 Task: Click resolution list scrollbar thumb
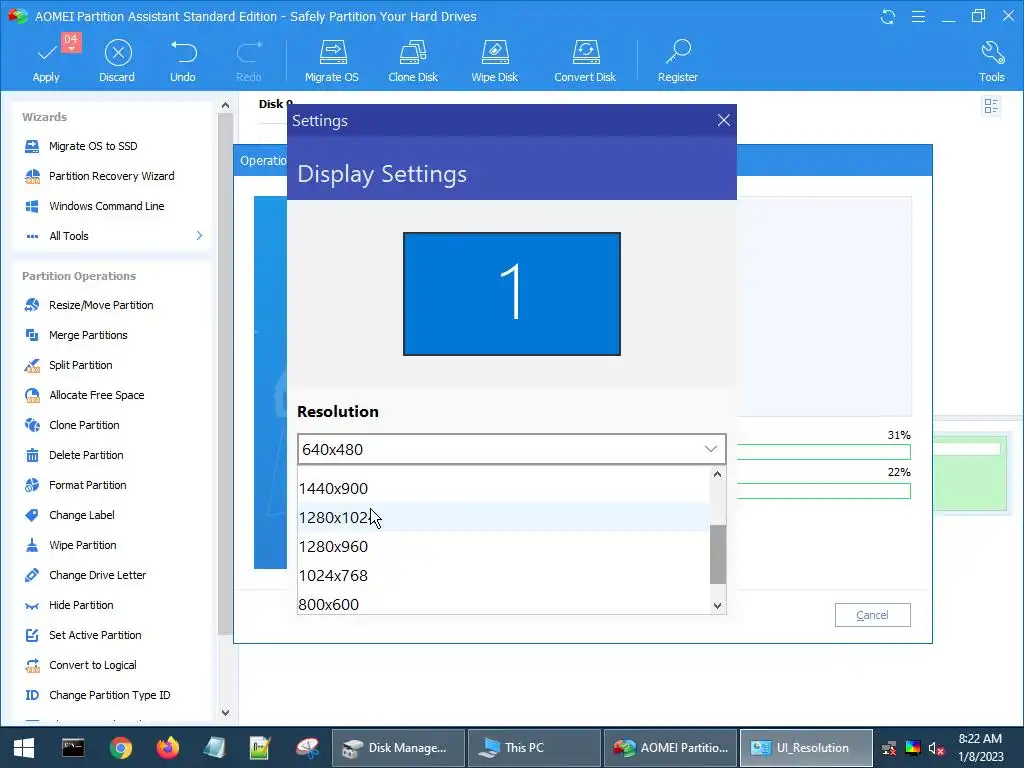(718, 554)
